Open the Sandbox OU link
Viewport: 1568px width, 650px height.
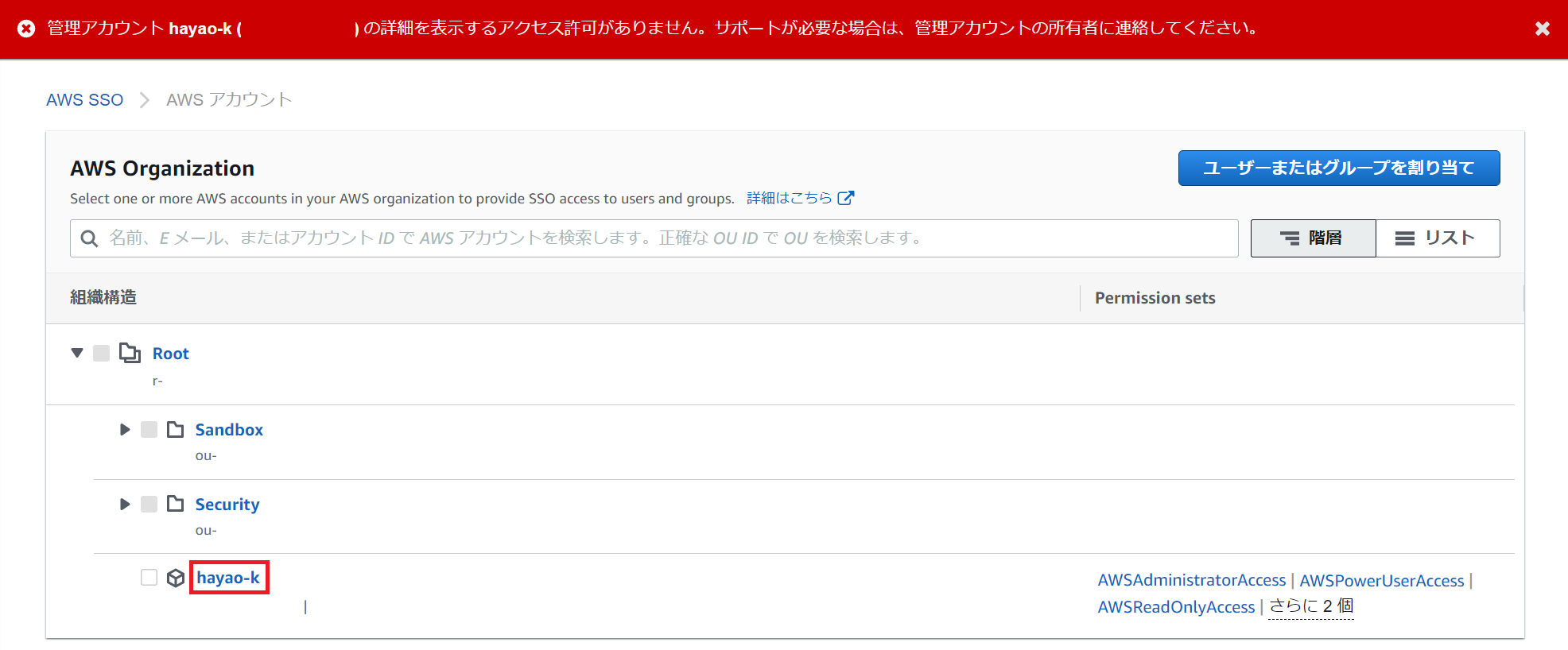coord(229,430)
